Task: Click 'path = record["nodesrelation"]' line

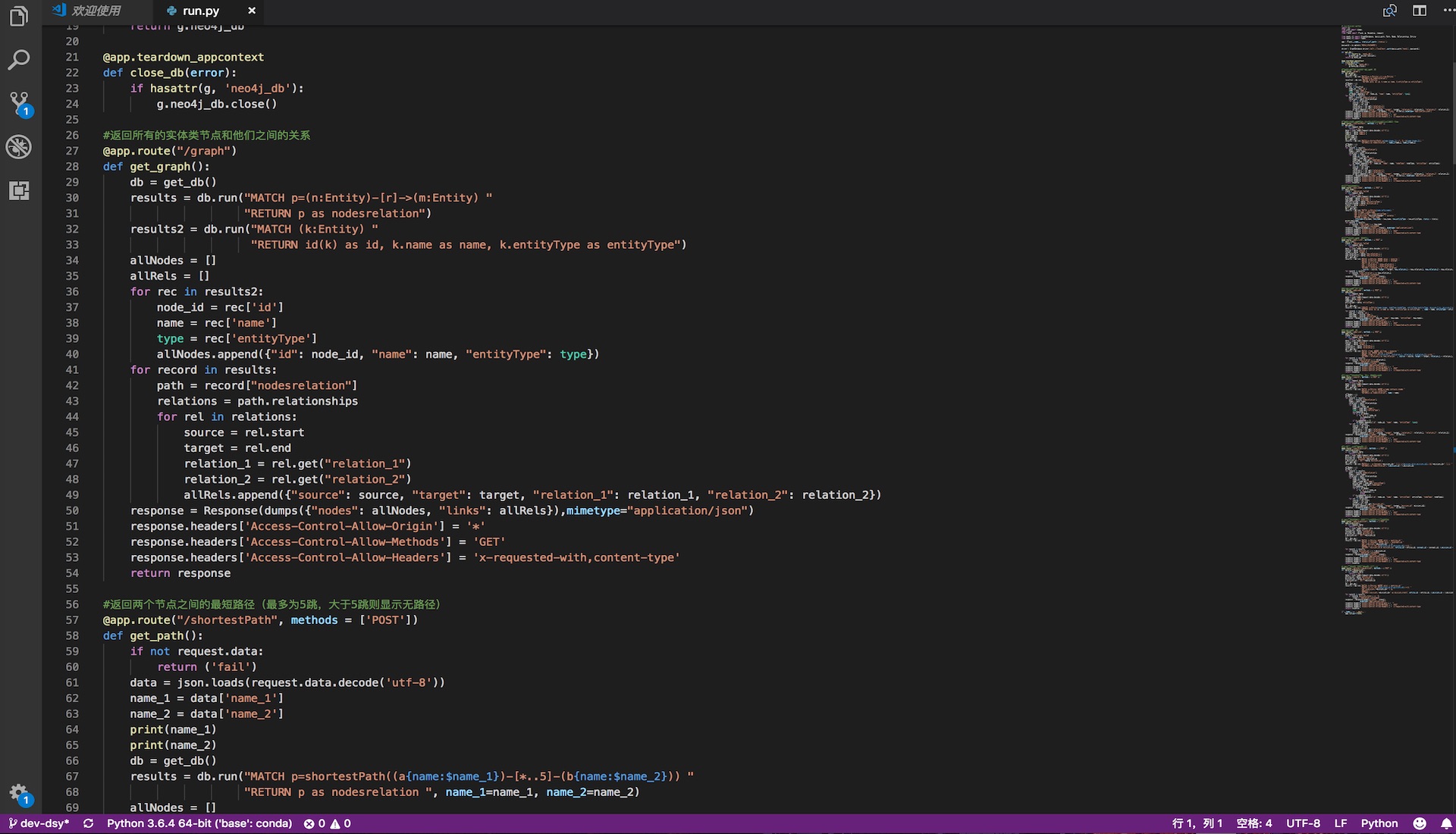Action: coord(257,386)
